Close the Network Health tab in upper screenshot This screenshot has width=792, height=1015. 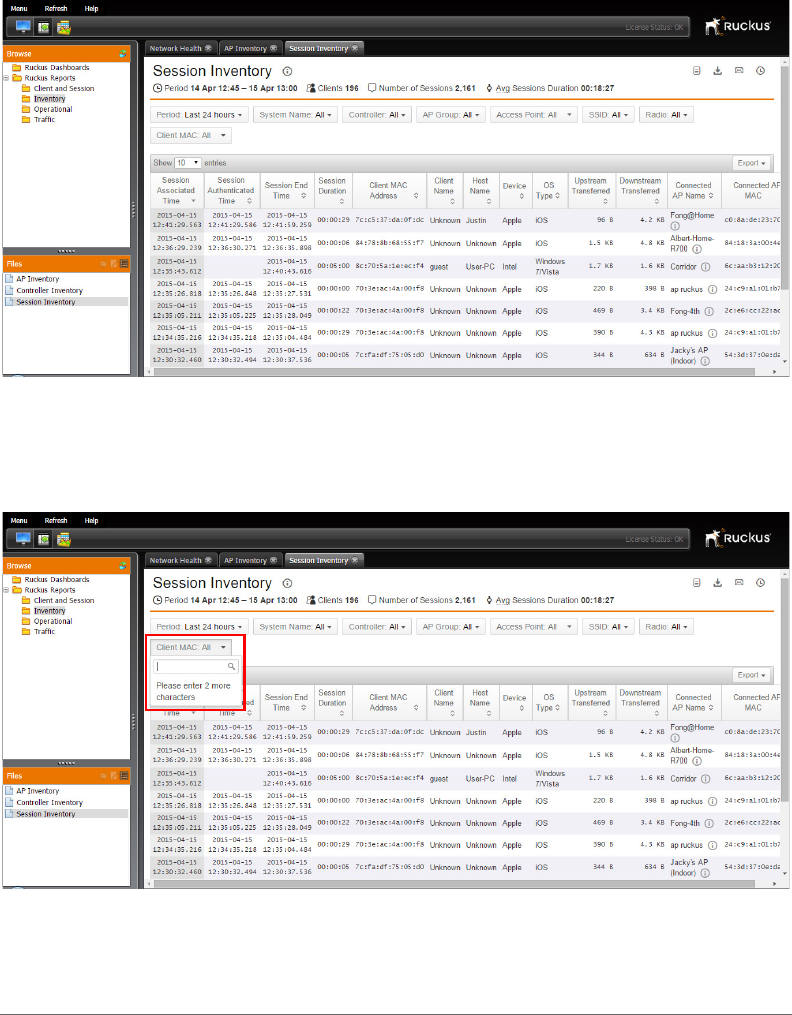pyautogui.click(x=208, y=49)
